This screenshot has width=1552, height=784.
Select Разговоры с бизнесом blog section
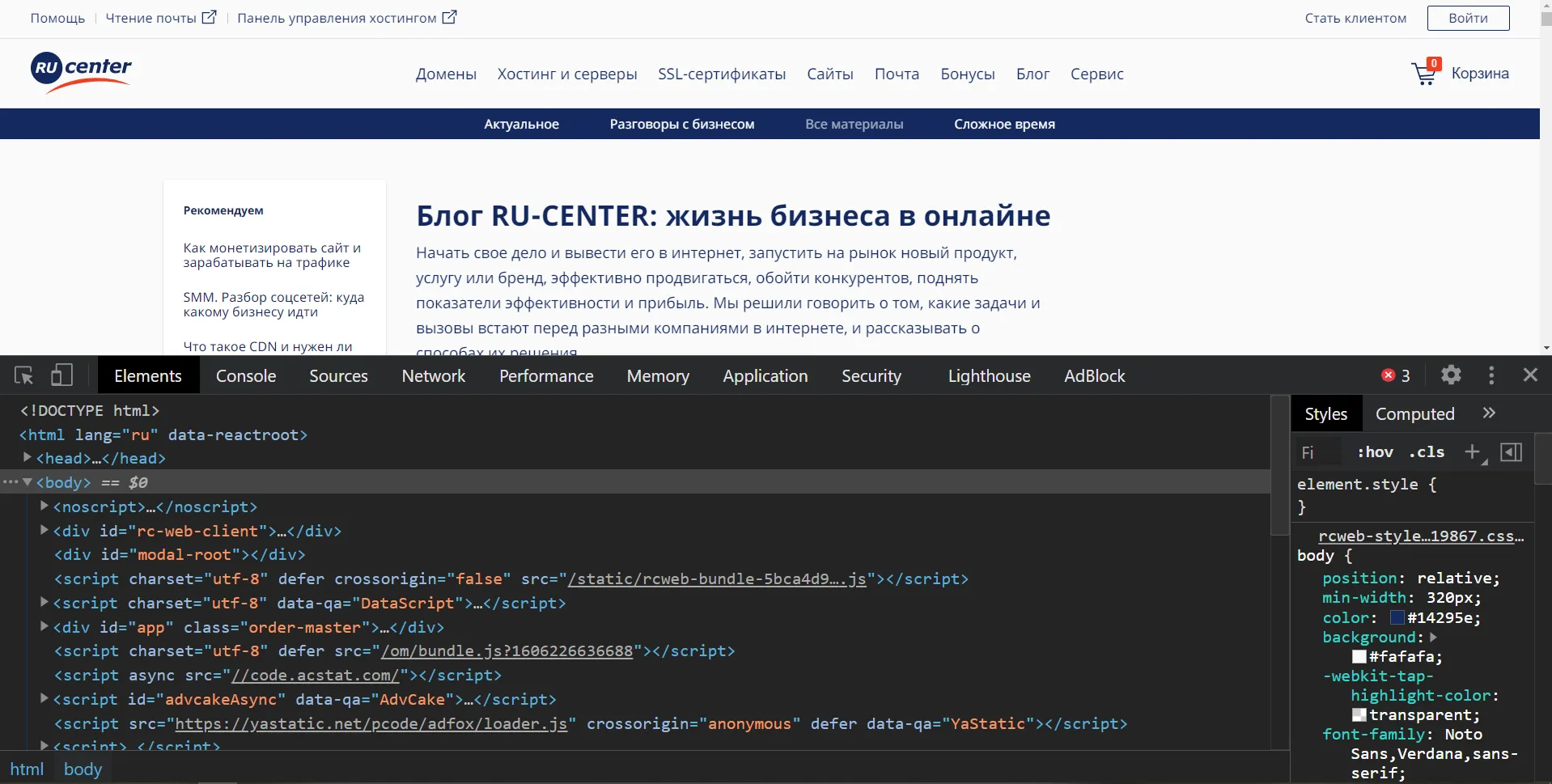click(682, 124)
